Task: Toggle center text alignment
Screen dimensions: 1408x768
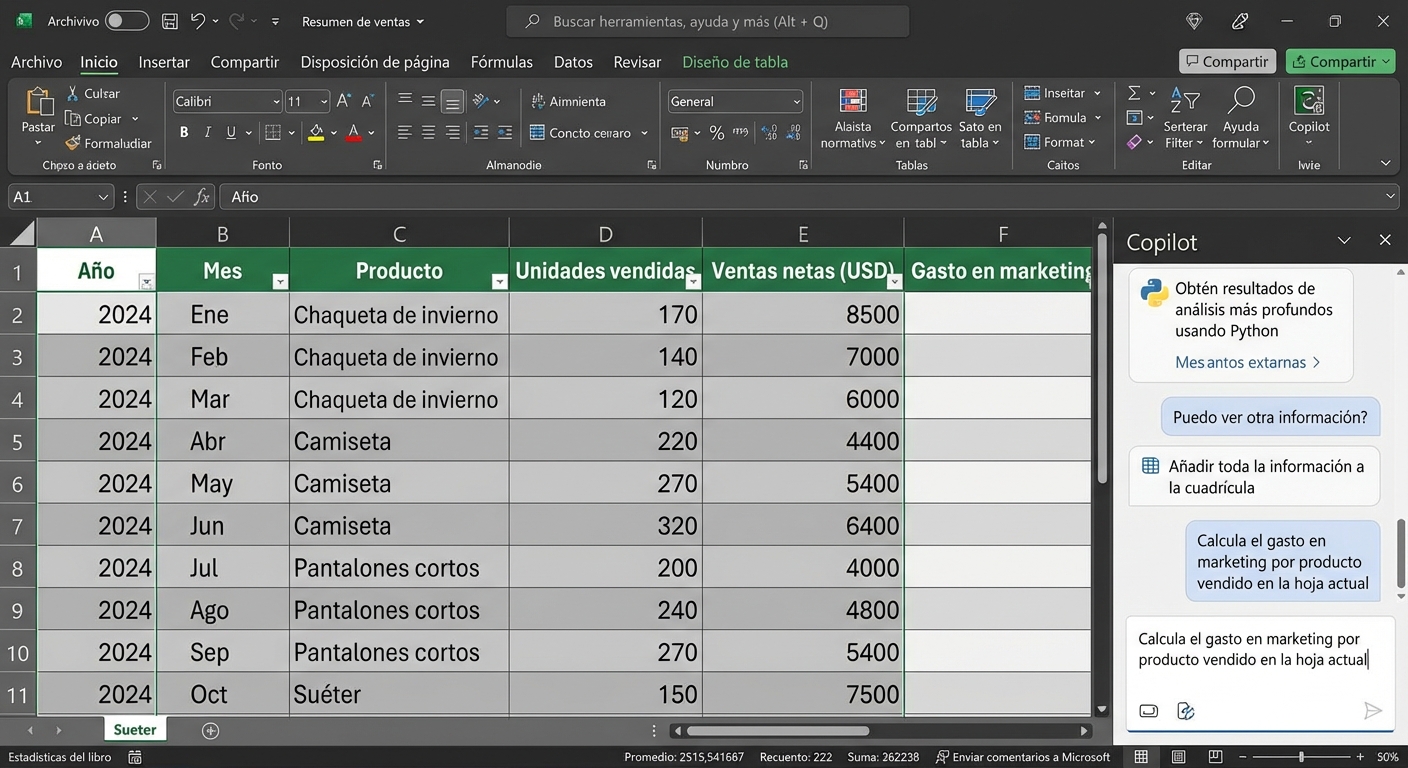Action: click(x=428, y=131)
